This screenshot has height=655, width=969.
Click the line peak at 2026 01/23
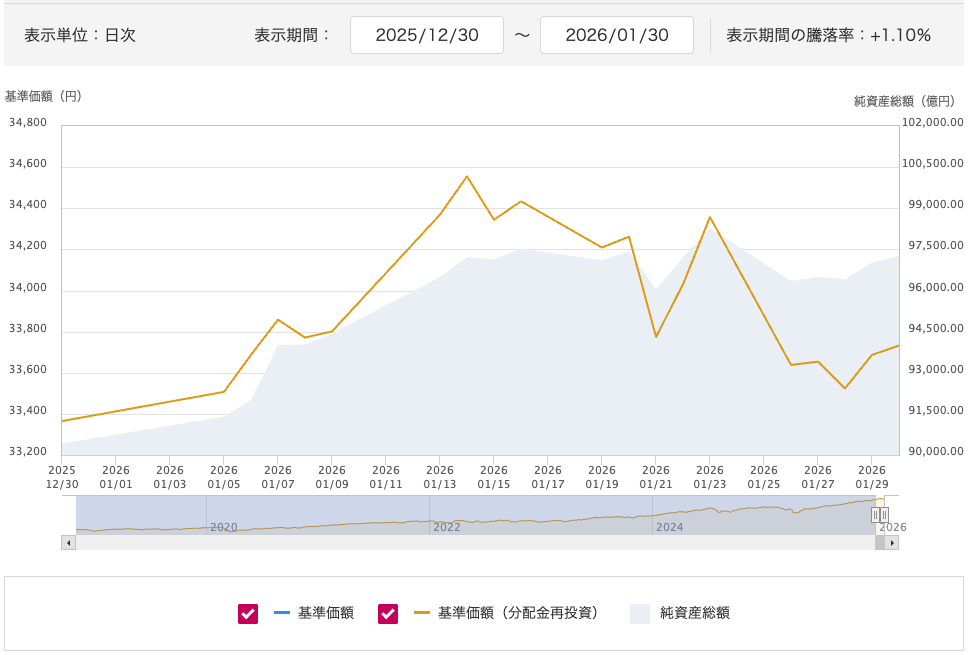pyautogui.click(x=709, y=217)
